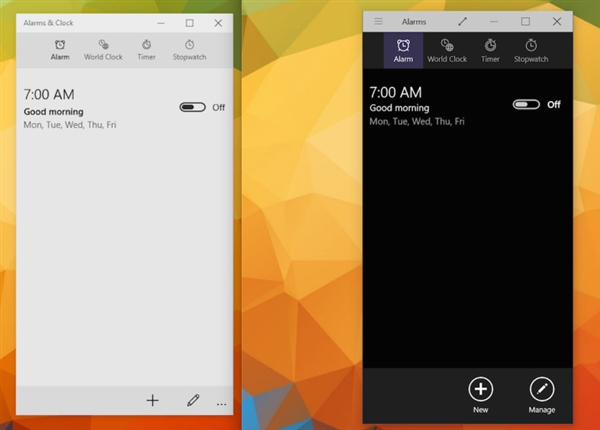Click pencil edit icon in light window
600x430 pixels.
coord(193,400)
